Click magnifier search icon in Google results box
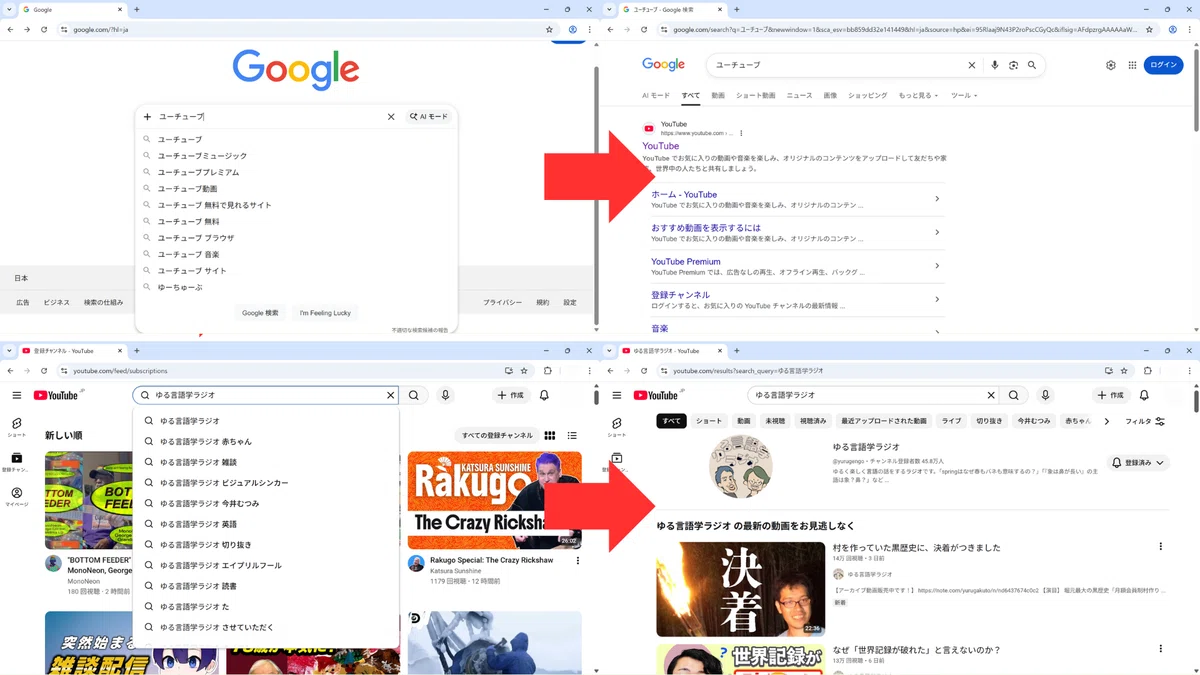 [x=1032, y=65]
